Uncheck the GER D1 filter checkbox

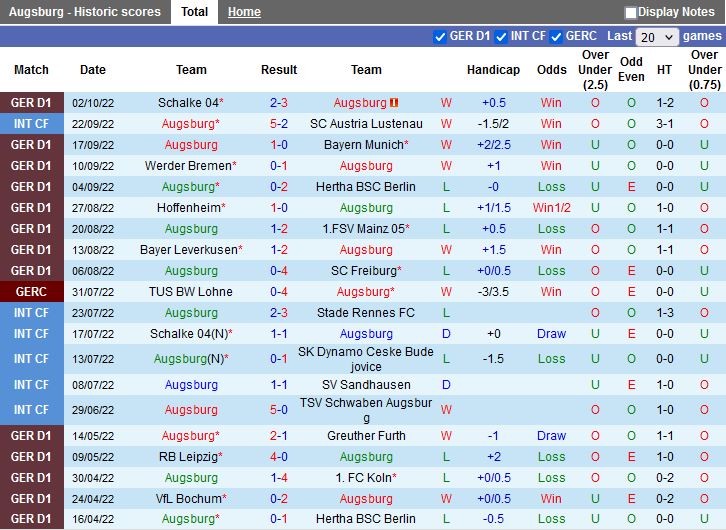coord(439,37)
